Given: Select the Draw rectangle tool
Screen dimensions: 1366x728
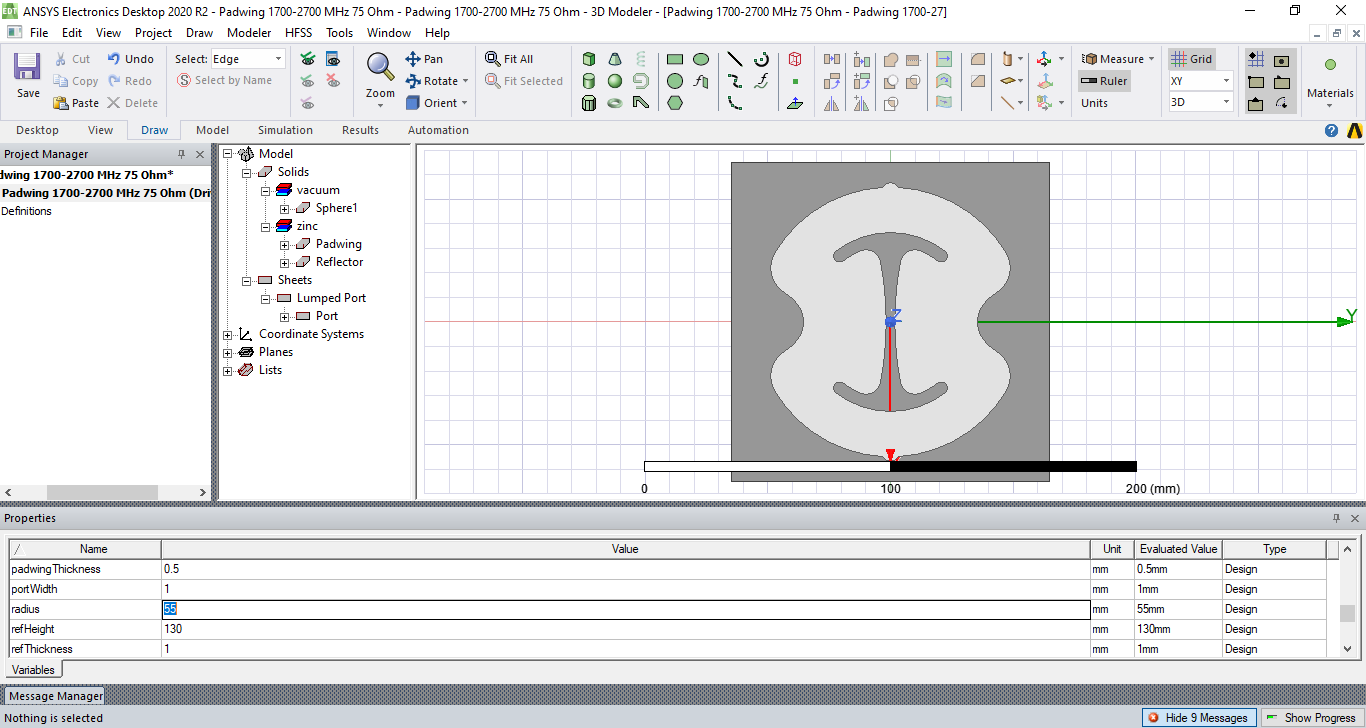Looking at the screenshot, I should coord(675,59).
